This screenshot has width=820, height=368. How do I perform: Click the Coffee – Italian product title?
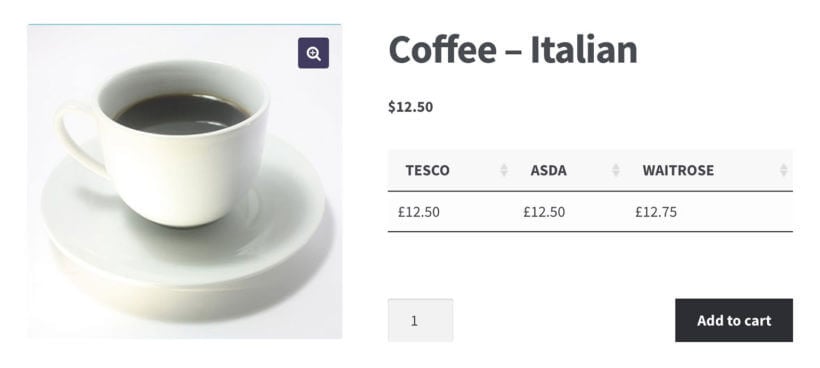[513, 50]
